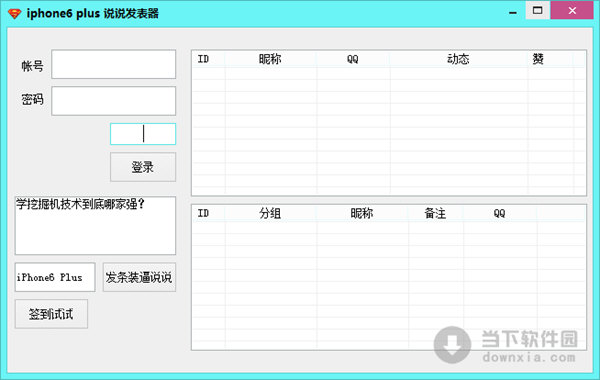Minimize the iphone6 plus 说说发表器 window
The image size is (600, 380).
coord(513,11)
